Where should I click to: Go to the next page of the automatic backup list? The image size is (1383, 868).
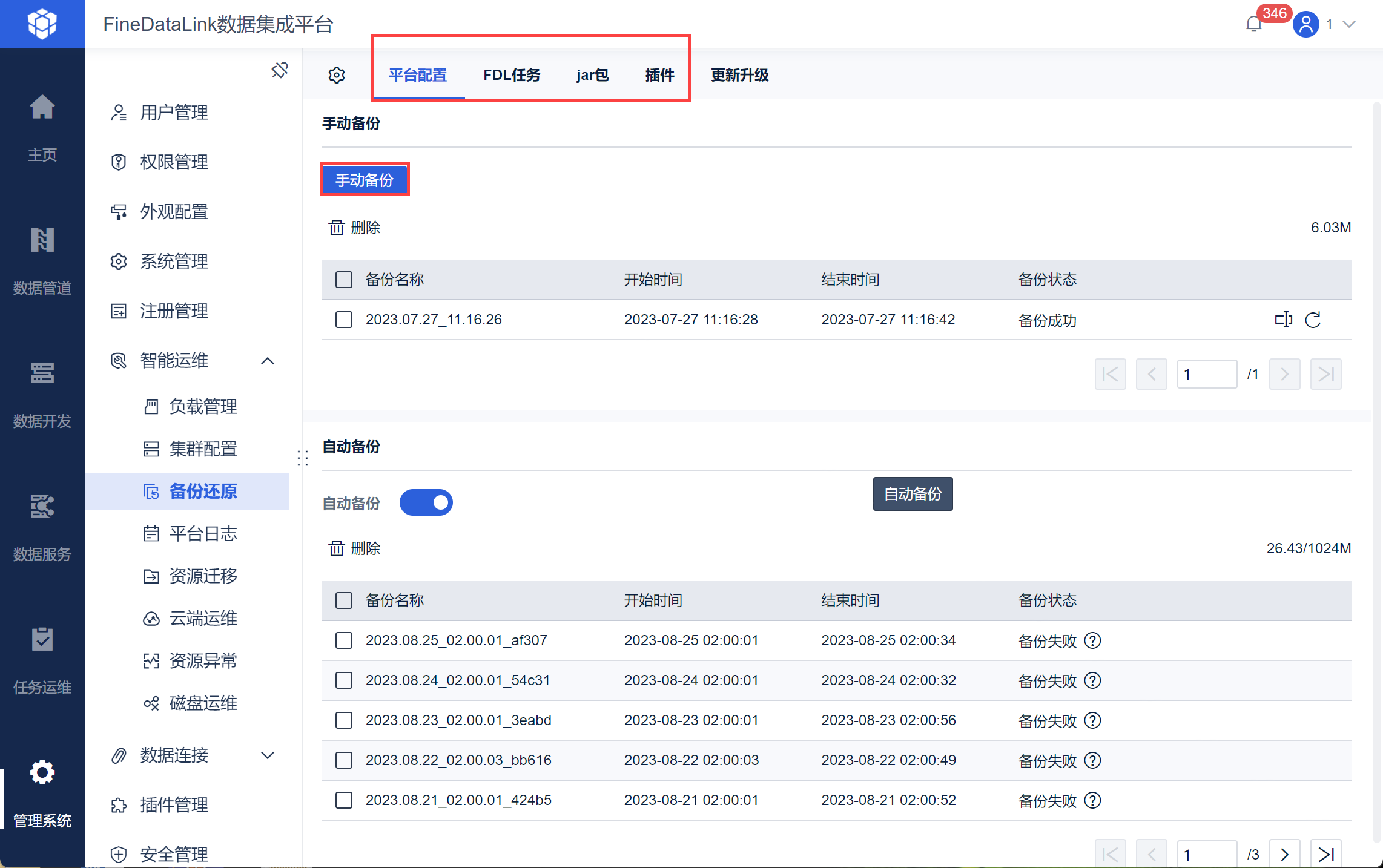pyautogui.click(x=1284, y=854)
